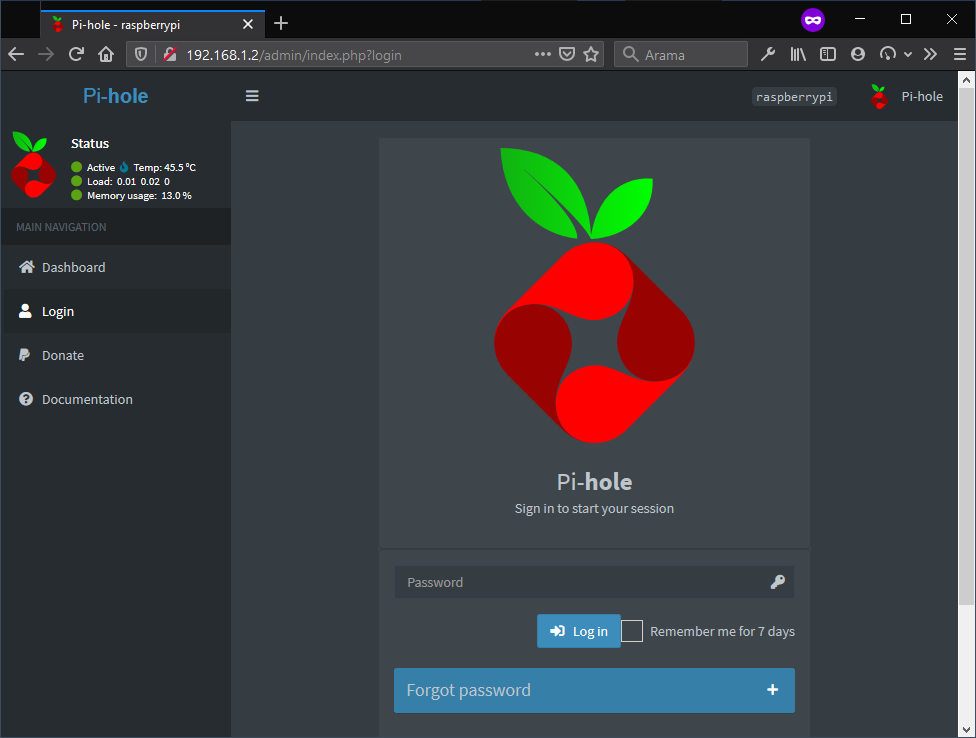Click the small Pi-hole logo in the Status panel
This screenshot has height=738, width=976.
click(32, 164)
